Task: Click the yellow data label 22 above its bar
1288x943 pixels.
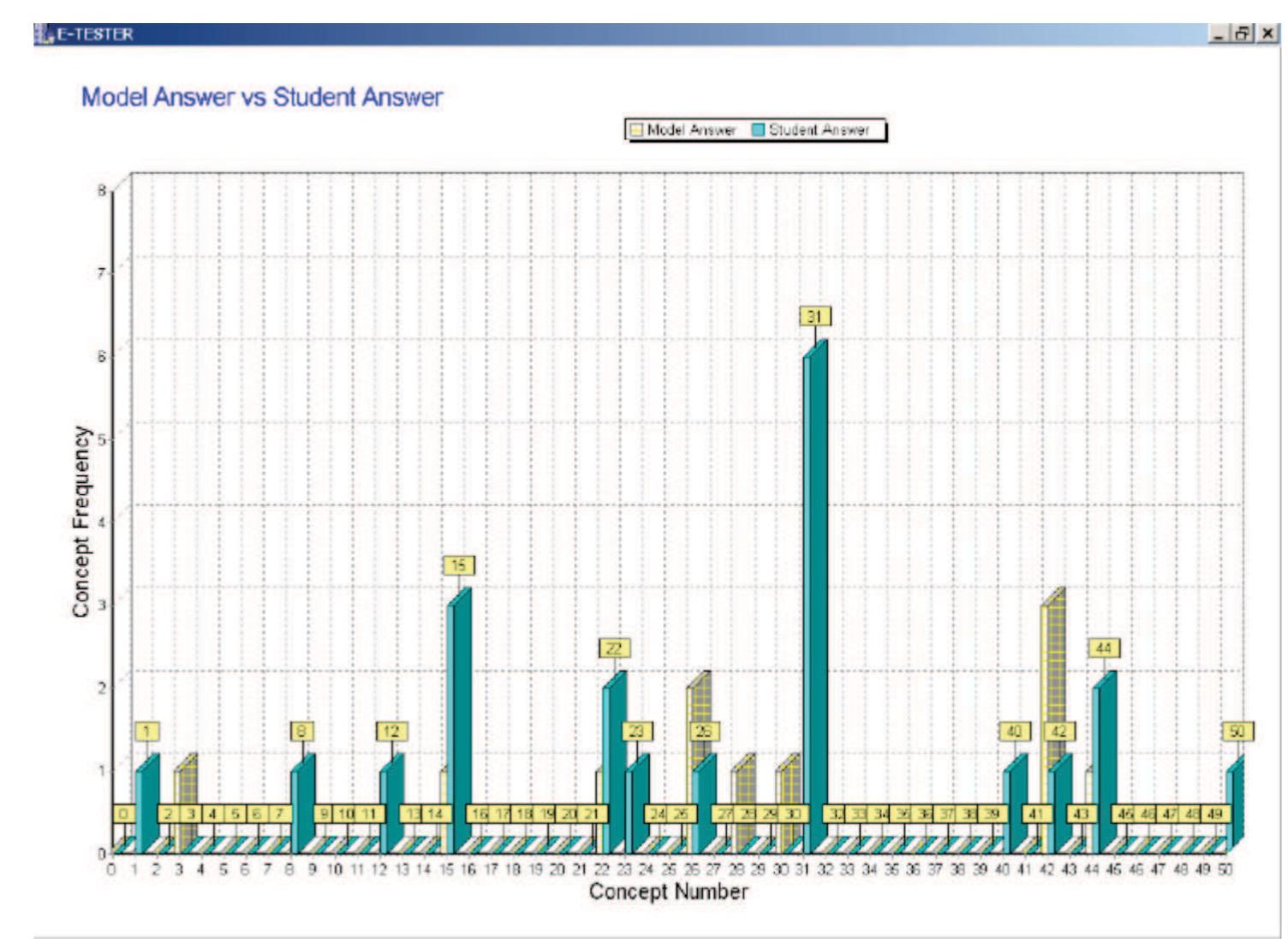Action: click(x=614, y=649)
